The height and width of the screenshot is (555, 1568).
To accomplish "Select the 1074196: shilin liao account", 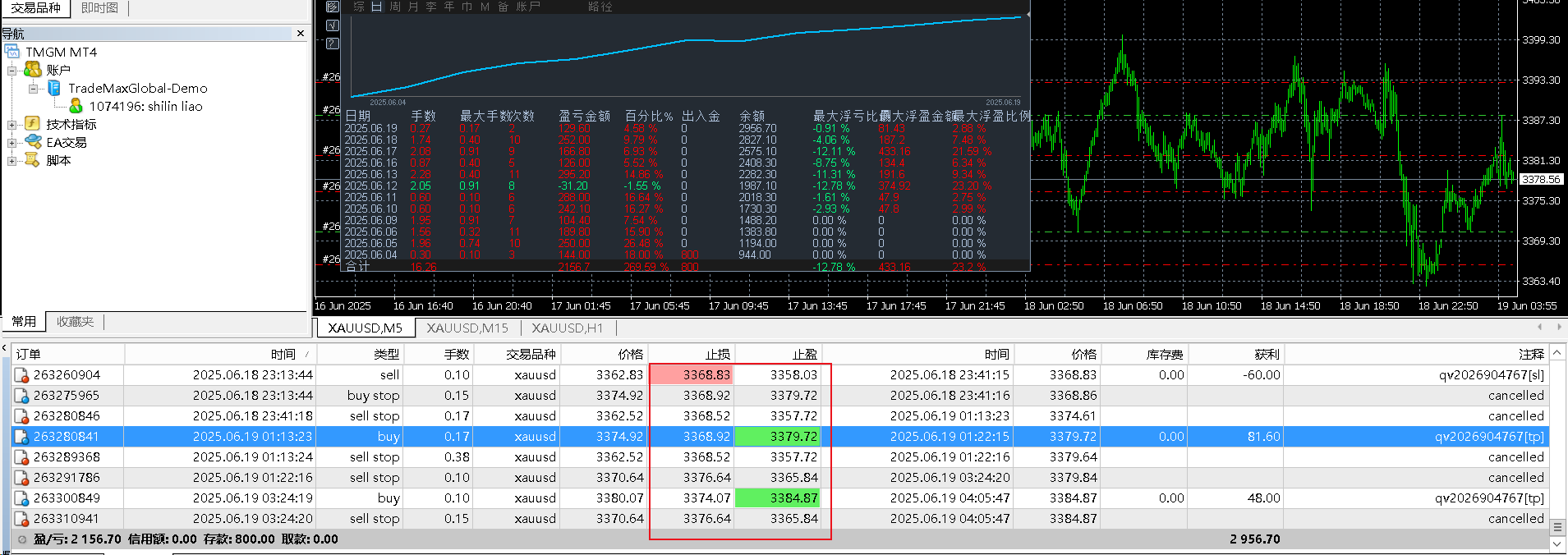I will pyautogui.click(x=145, y=106).
